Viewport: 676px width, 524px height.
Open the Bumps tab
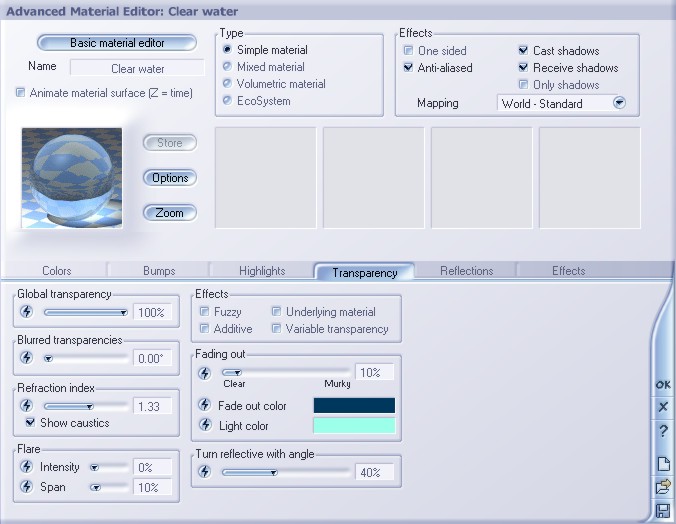point(158,271)
